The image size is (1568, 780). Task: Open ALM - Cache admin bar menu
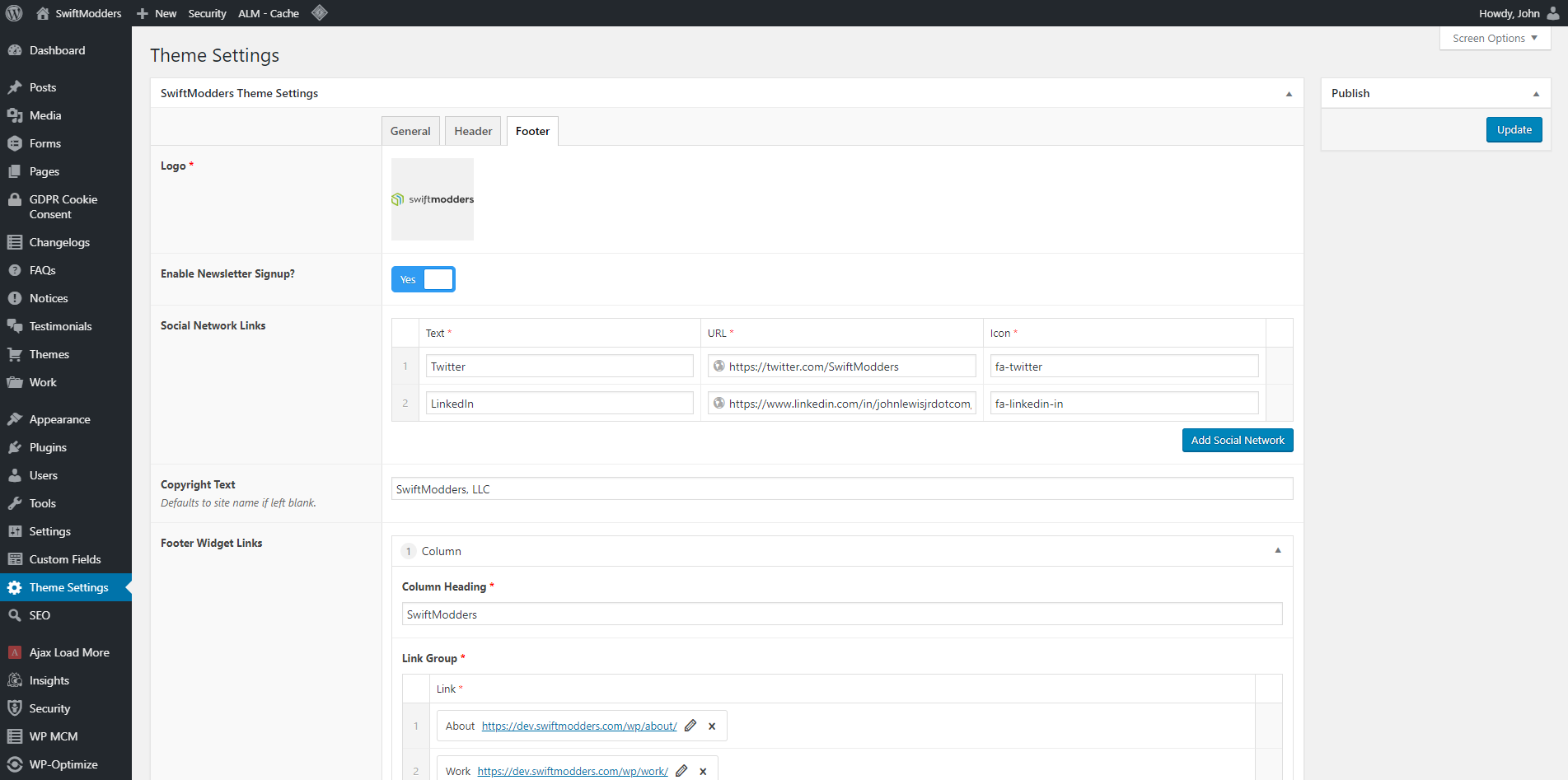click(269, 13)
